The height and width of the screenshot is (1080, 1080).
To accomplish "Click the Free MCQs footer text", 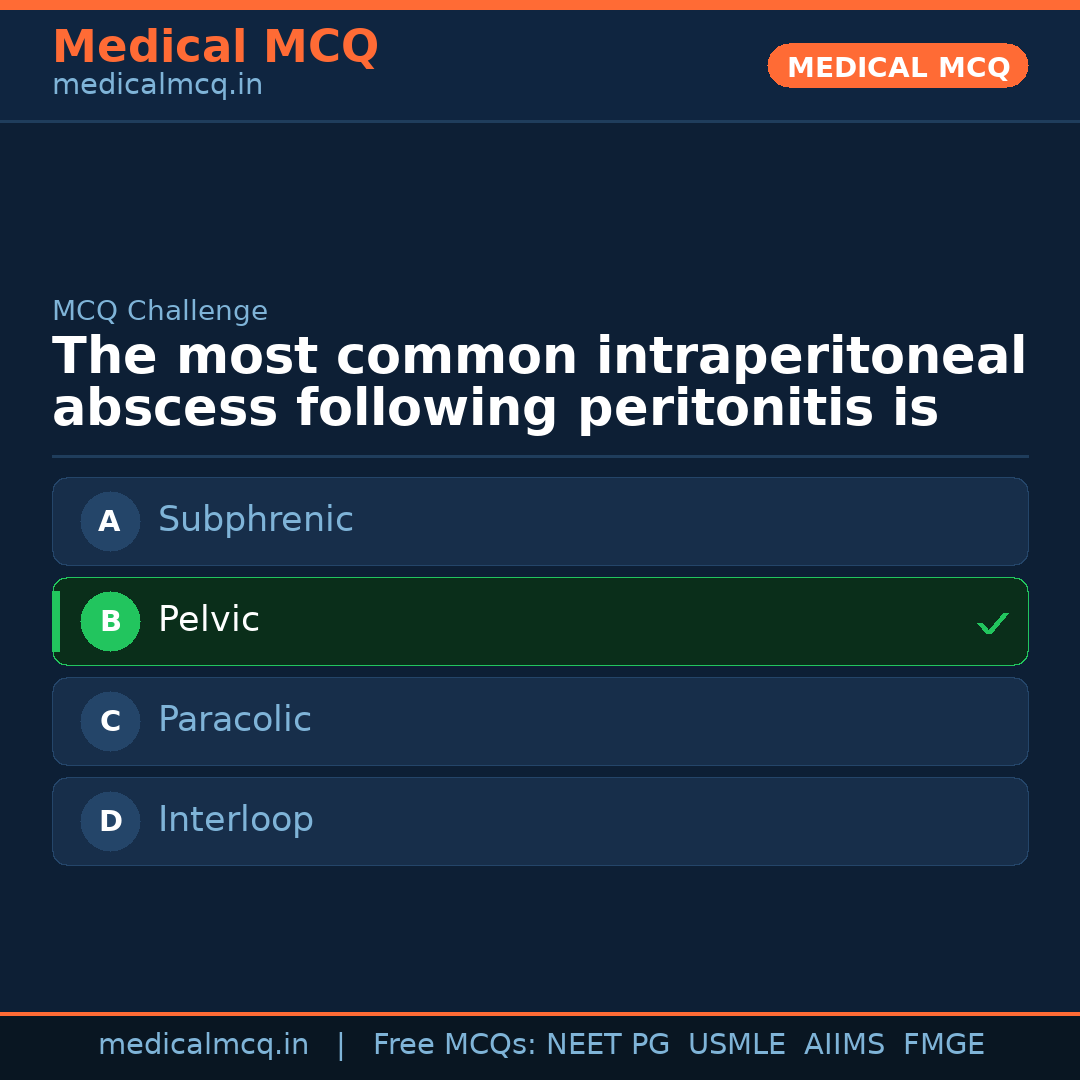I will pos(455,1045).
